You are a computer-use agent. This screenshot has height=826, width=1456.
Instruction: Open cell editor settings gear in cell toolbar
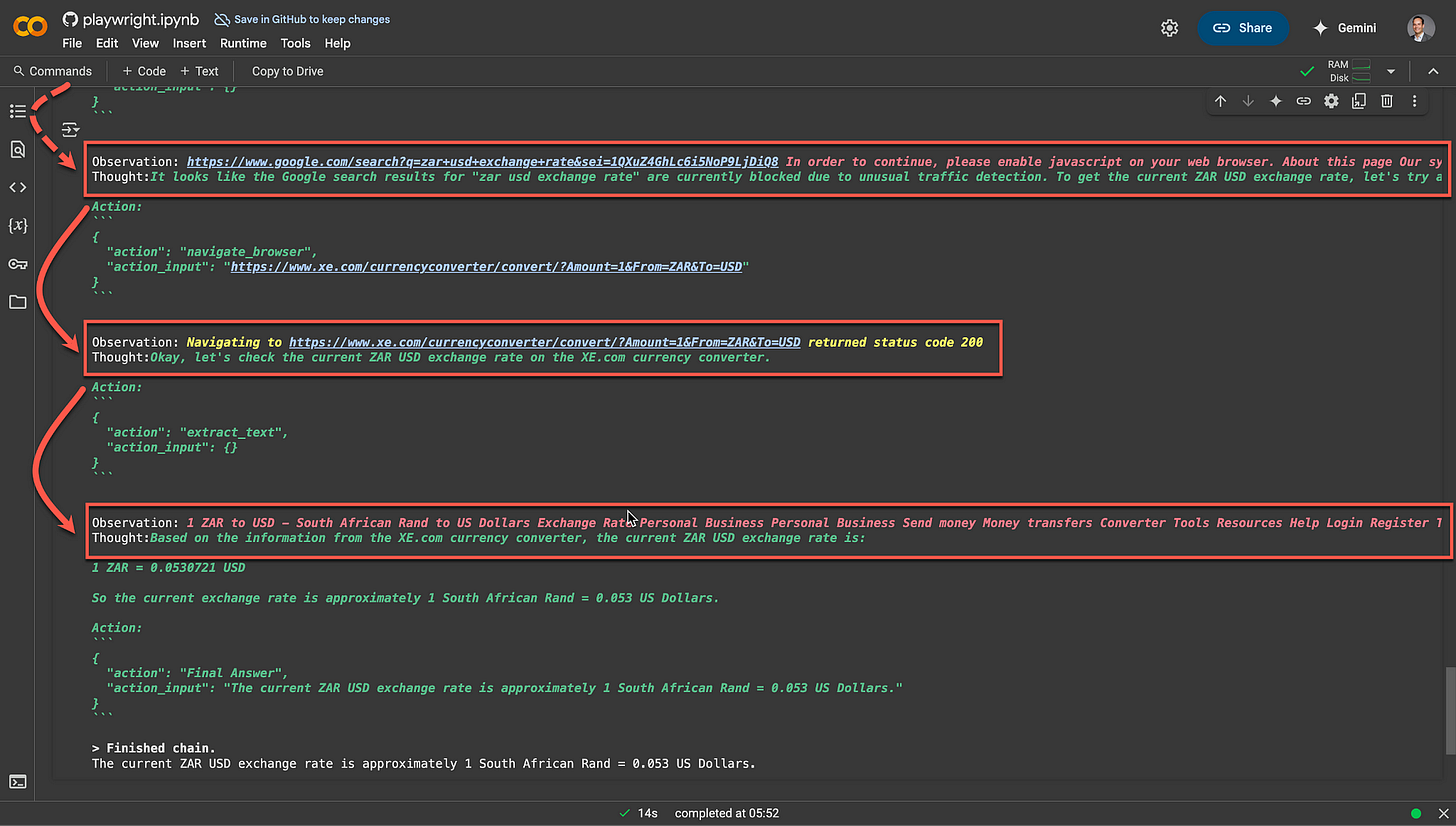[x=1331, y=101]
